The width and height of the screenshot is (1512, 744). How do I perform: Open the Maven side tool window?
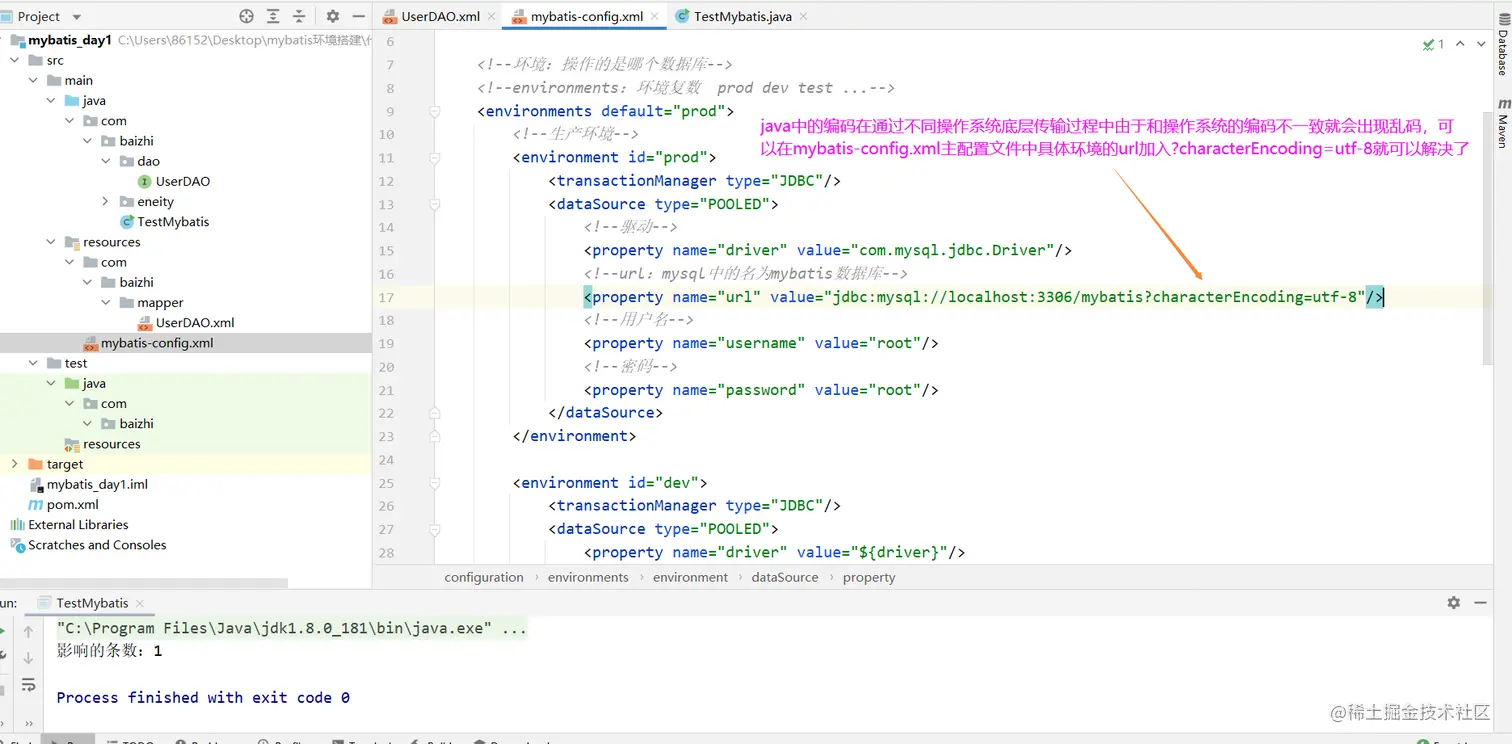pyautogui.click(x=1502, y=124)
